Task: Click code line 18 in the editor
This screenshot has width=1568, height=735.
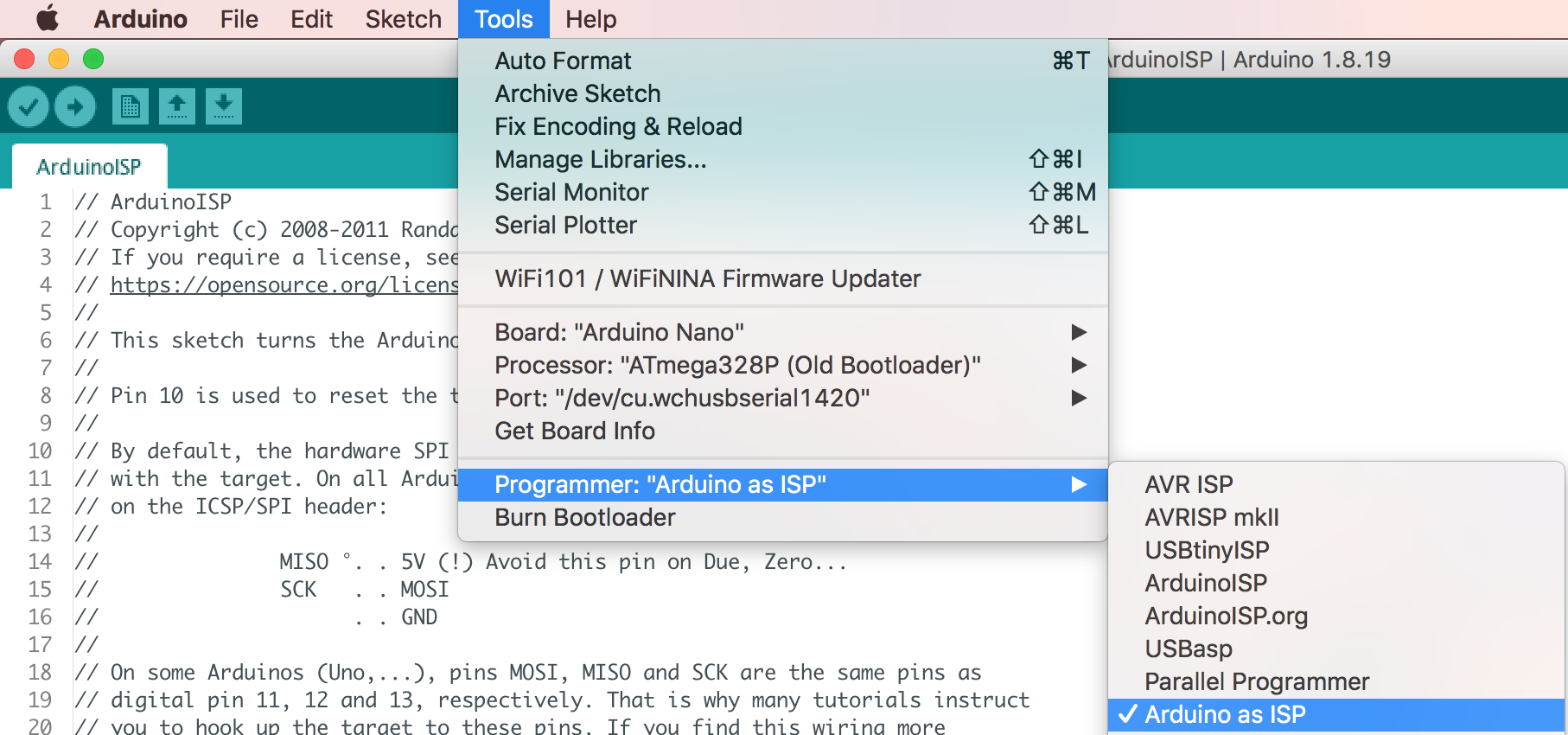Action: (x=545, y=673)
